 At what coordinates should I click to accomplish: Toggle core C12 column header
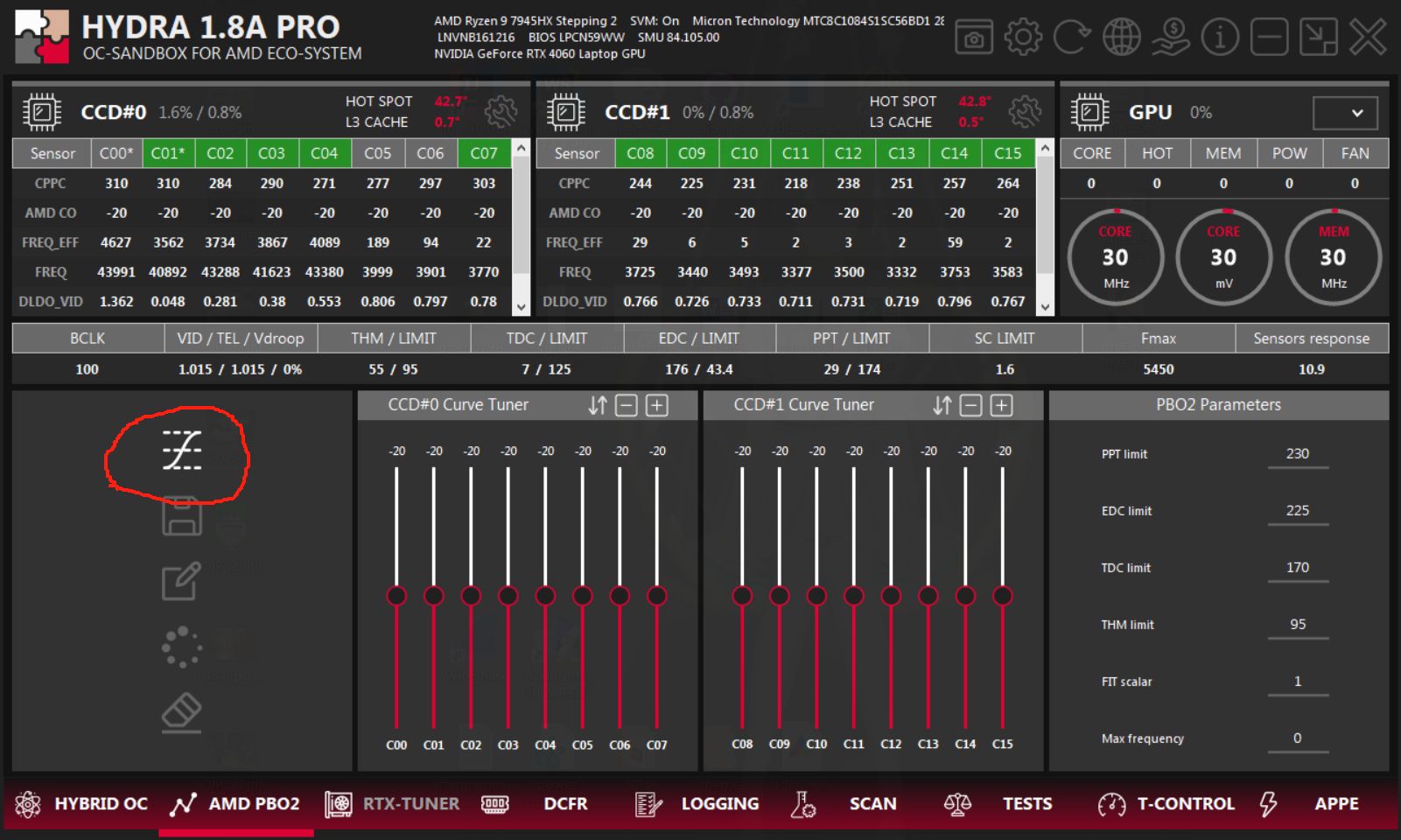848,153
